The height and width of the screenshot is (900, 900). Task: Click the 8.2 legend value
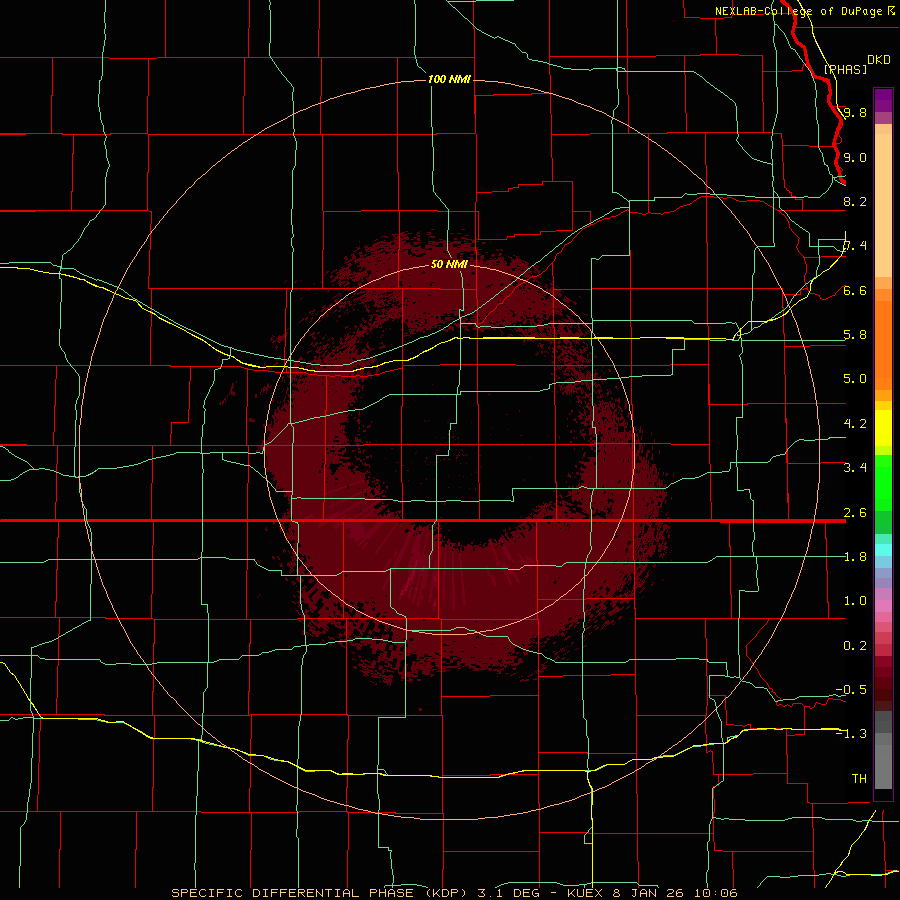855,201
